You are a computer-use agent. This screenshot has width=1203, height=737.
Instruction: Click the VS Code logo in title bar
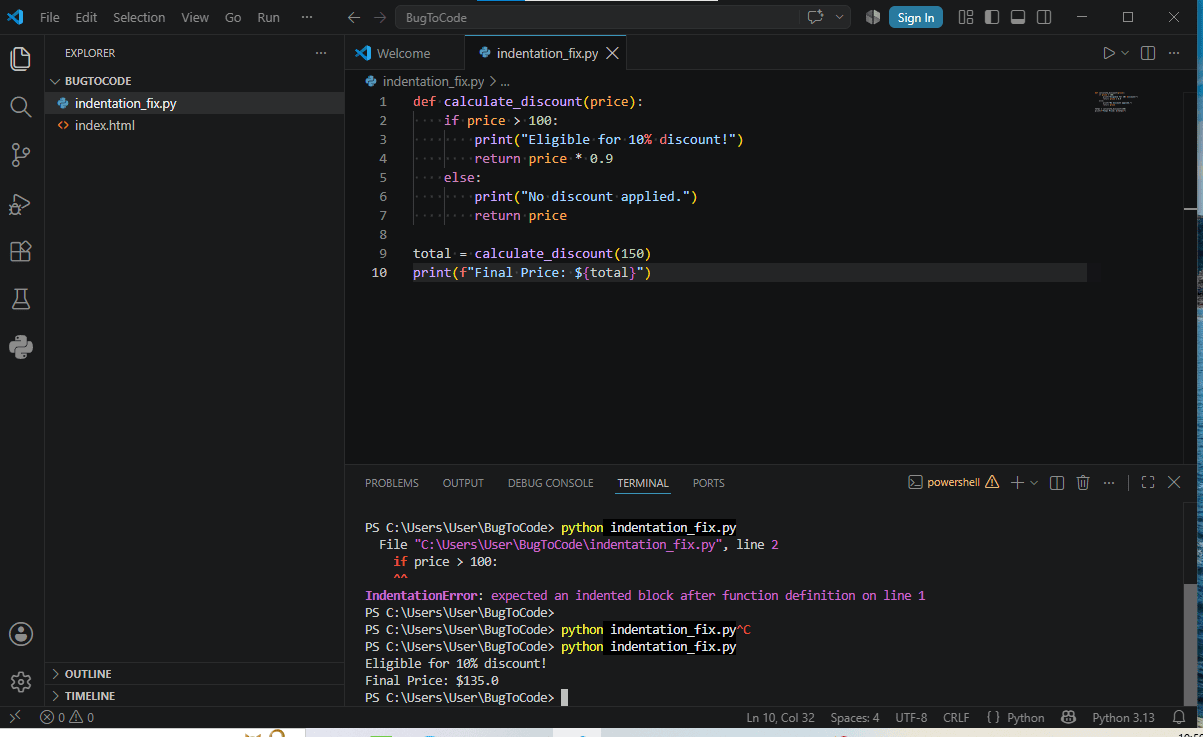click(15, 17)
